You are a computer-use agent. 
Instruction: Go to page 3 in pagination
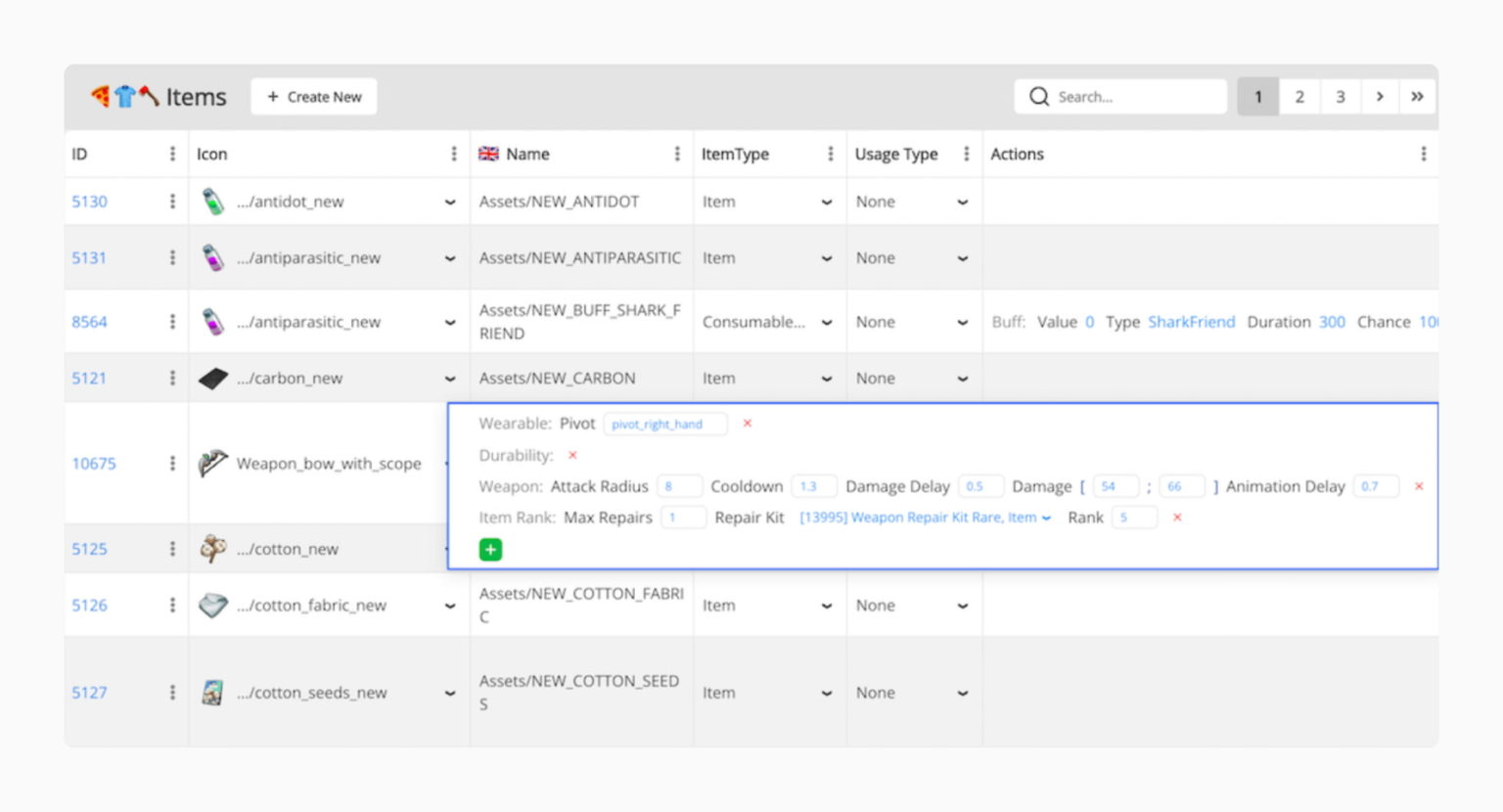[x=1341, y=96]
